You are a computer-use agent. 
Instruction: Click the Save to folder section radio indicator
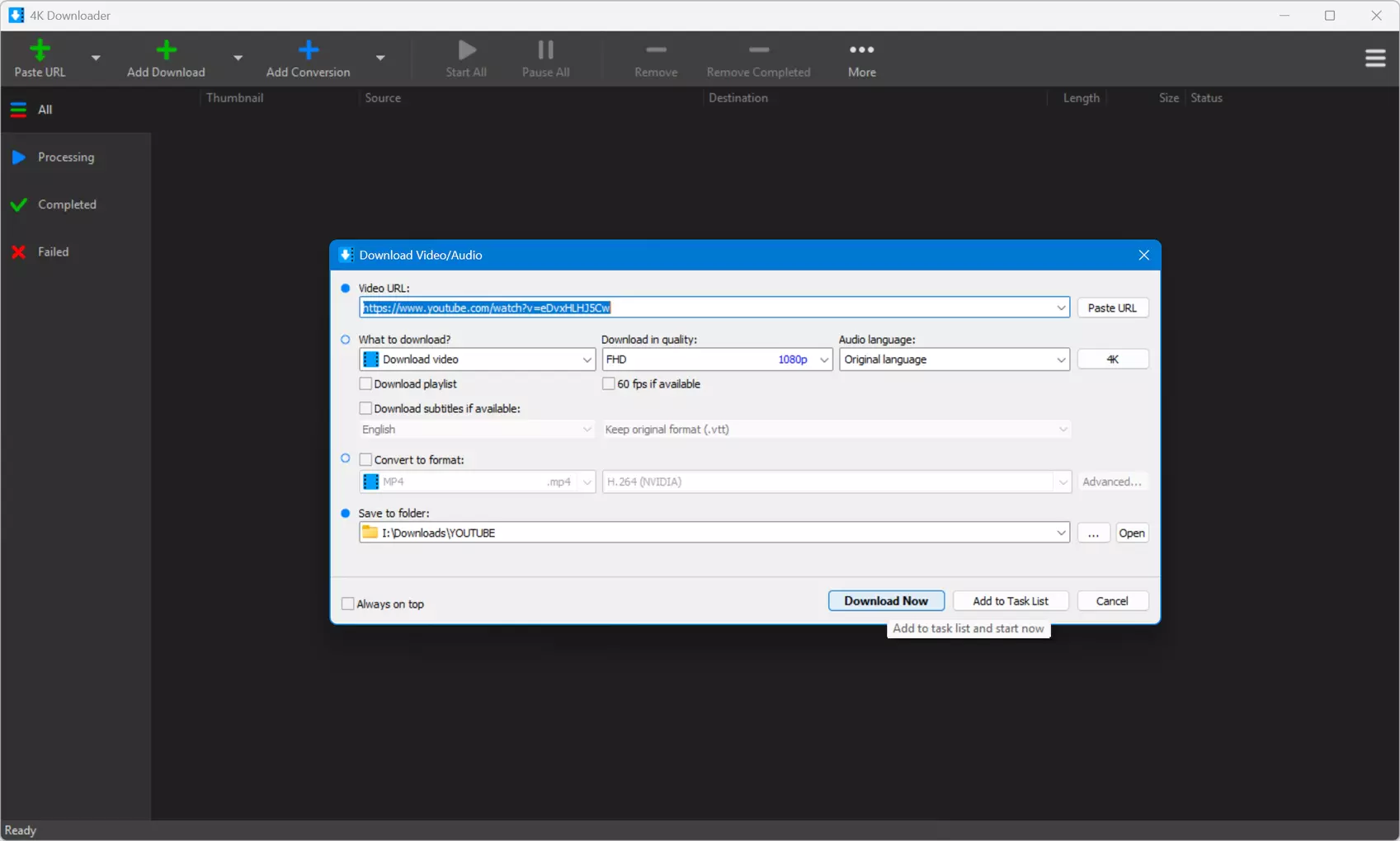[x=346, y=513]
